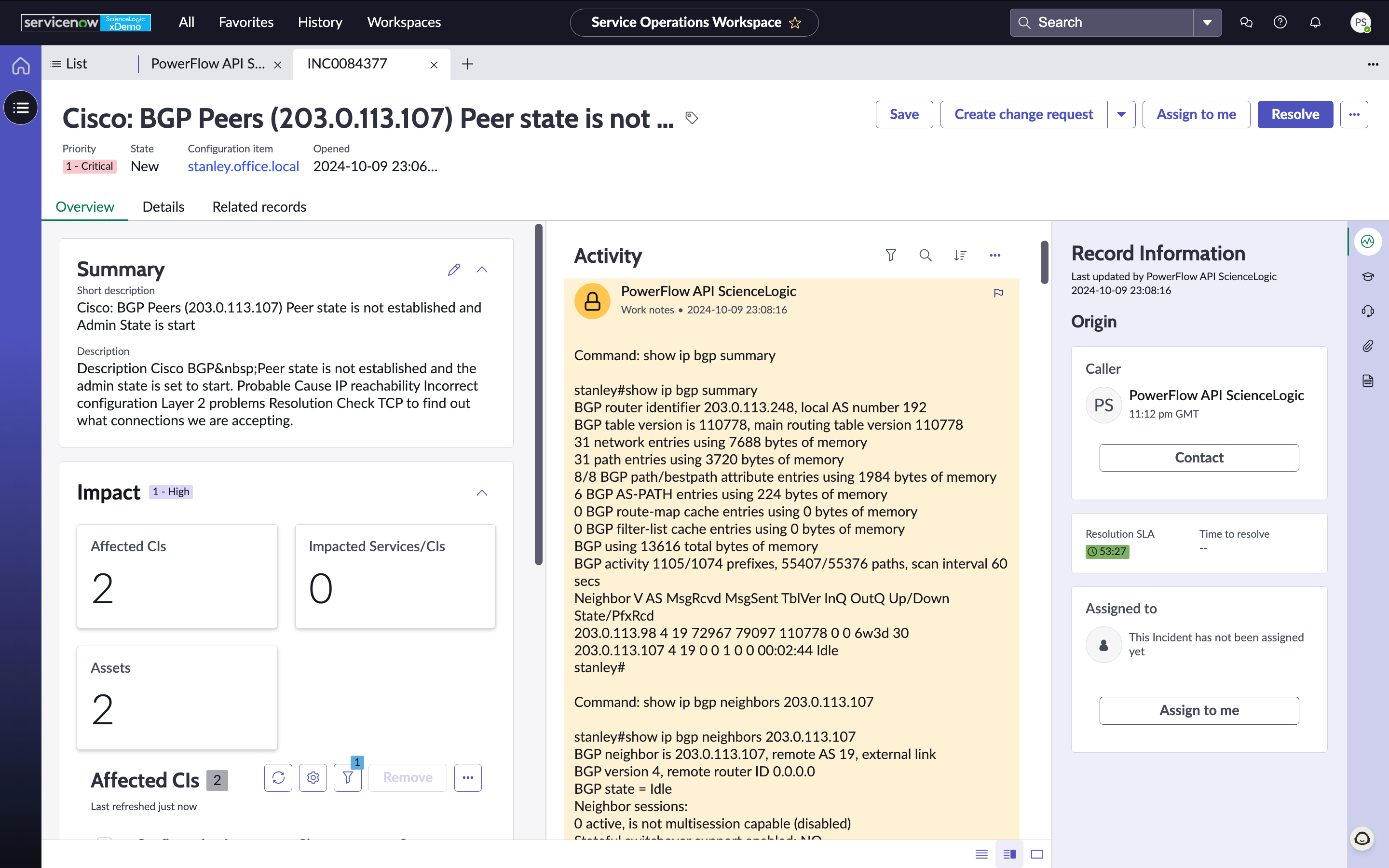The image size is (1389, 868).
Task: Open the Virtual Agent chat bubble
Action: (x=1362, y=839)
